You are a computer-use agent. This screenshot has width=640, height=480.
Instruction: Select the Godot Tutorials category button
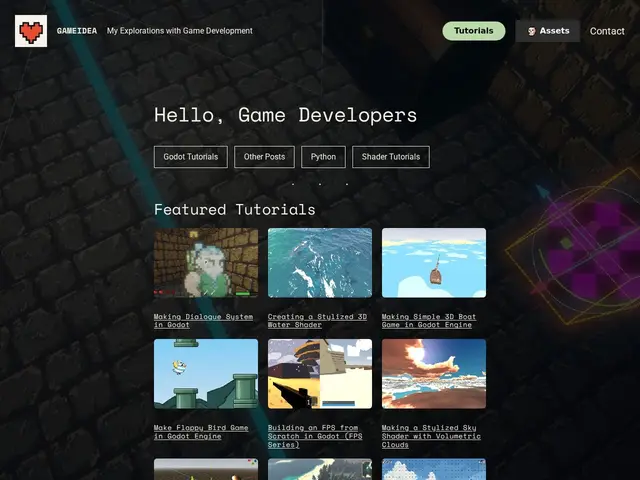coord(191,157)
